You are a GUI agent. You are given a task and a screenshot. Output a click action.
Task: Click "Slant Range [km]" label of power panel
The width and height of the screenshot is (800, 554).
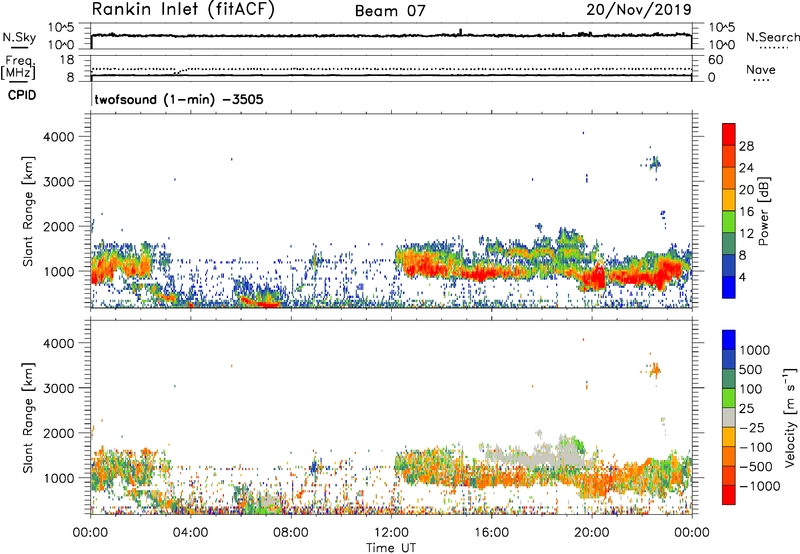(x=28, y=211)
